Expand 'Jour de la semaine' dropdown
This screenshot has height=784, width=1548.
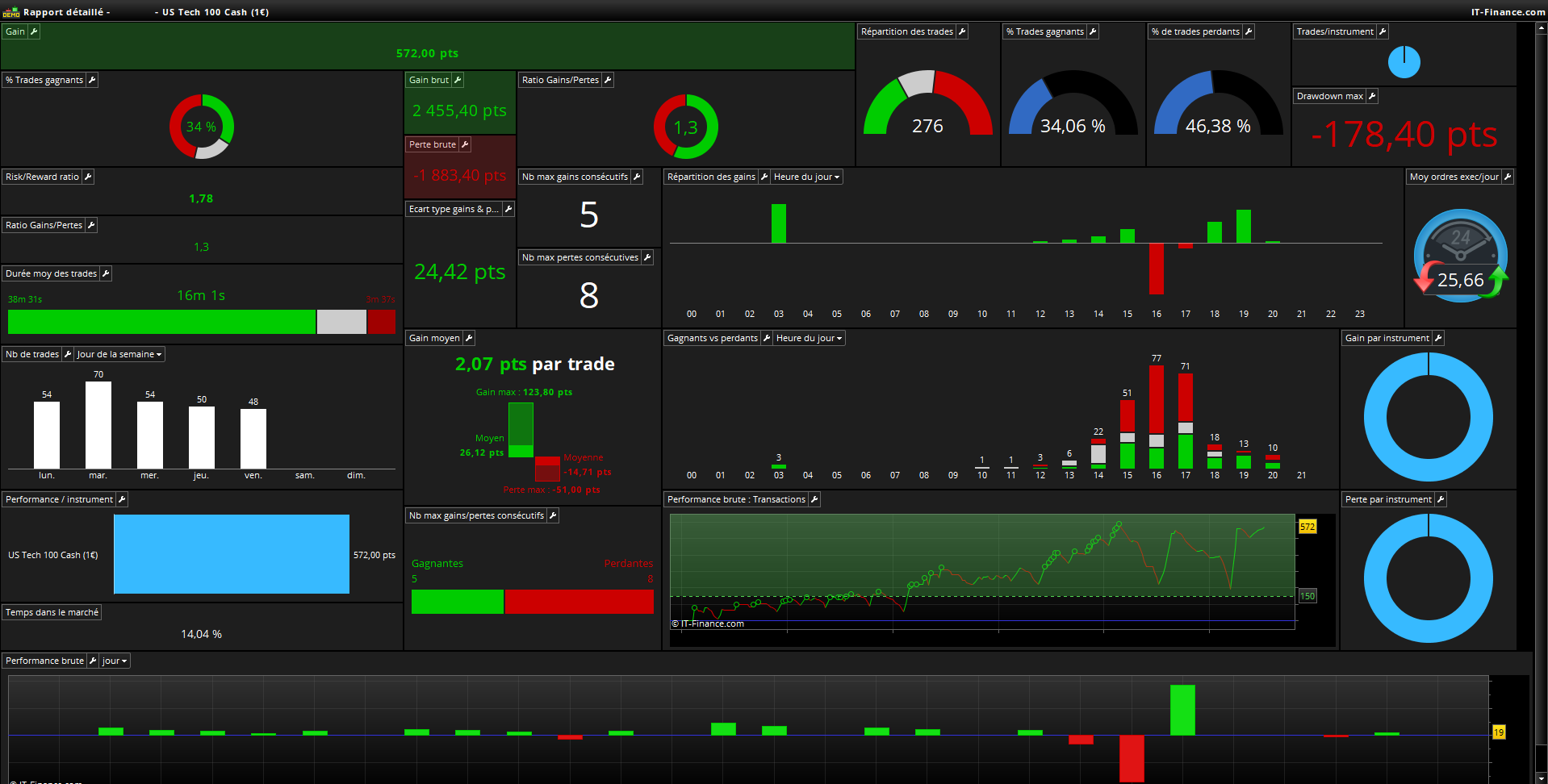click(x=119, y=354)
